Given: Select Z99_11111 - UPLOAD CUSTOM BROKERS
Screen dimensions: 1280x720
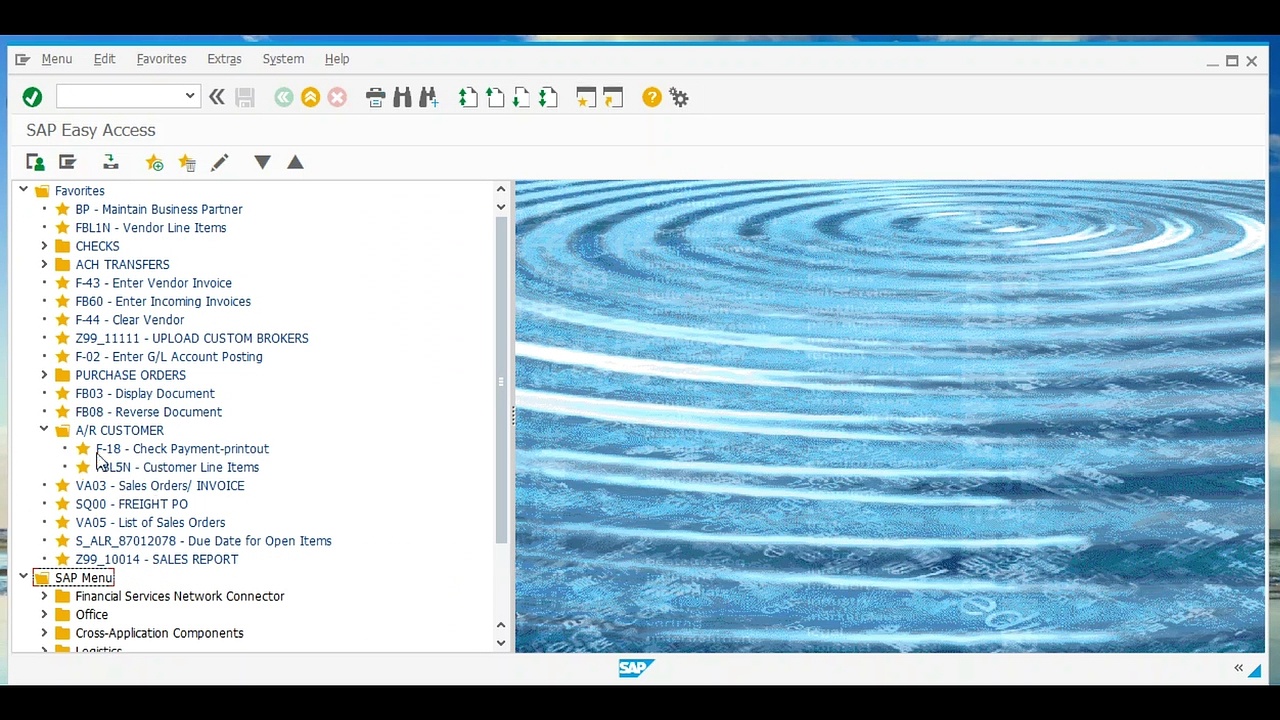Looking at the screenshot, I should click(x=192, y=338).
